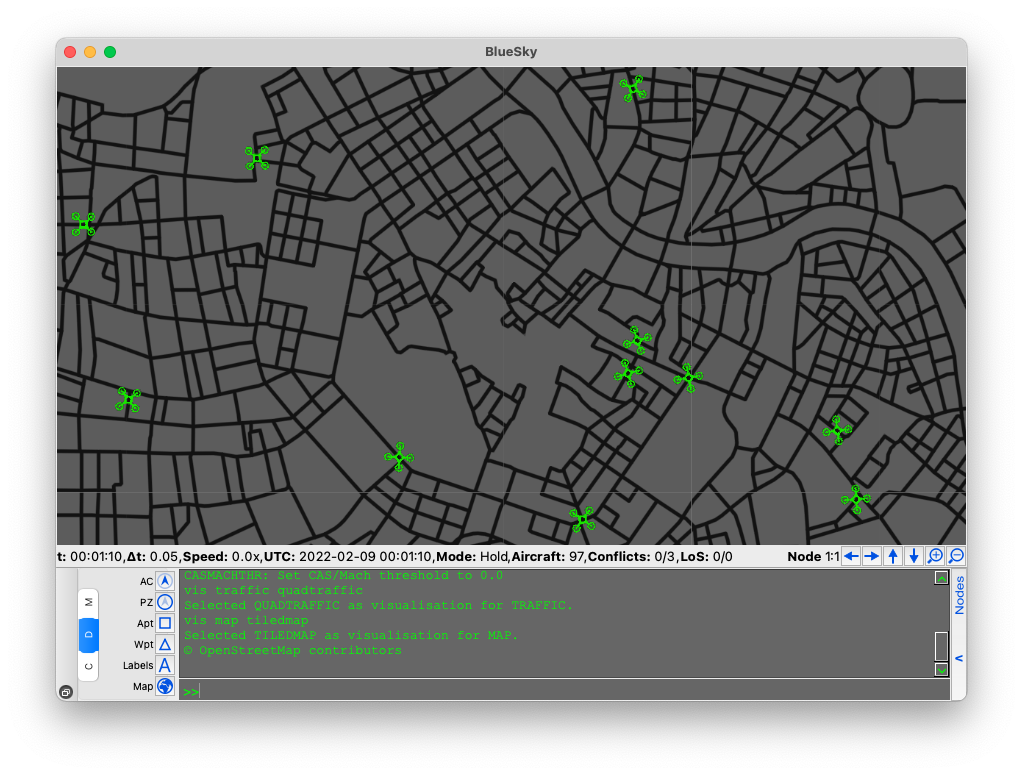This screenshot has width=1023, height=775.
Task: Click the pan right arrow button
Action: (x=872, y=556)
